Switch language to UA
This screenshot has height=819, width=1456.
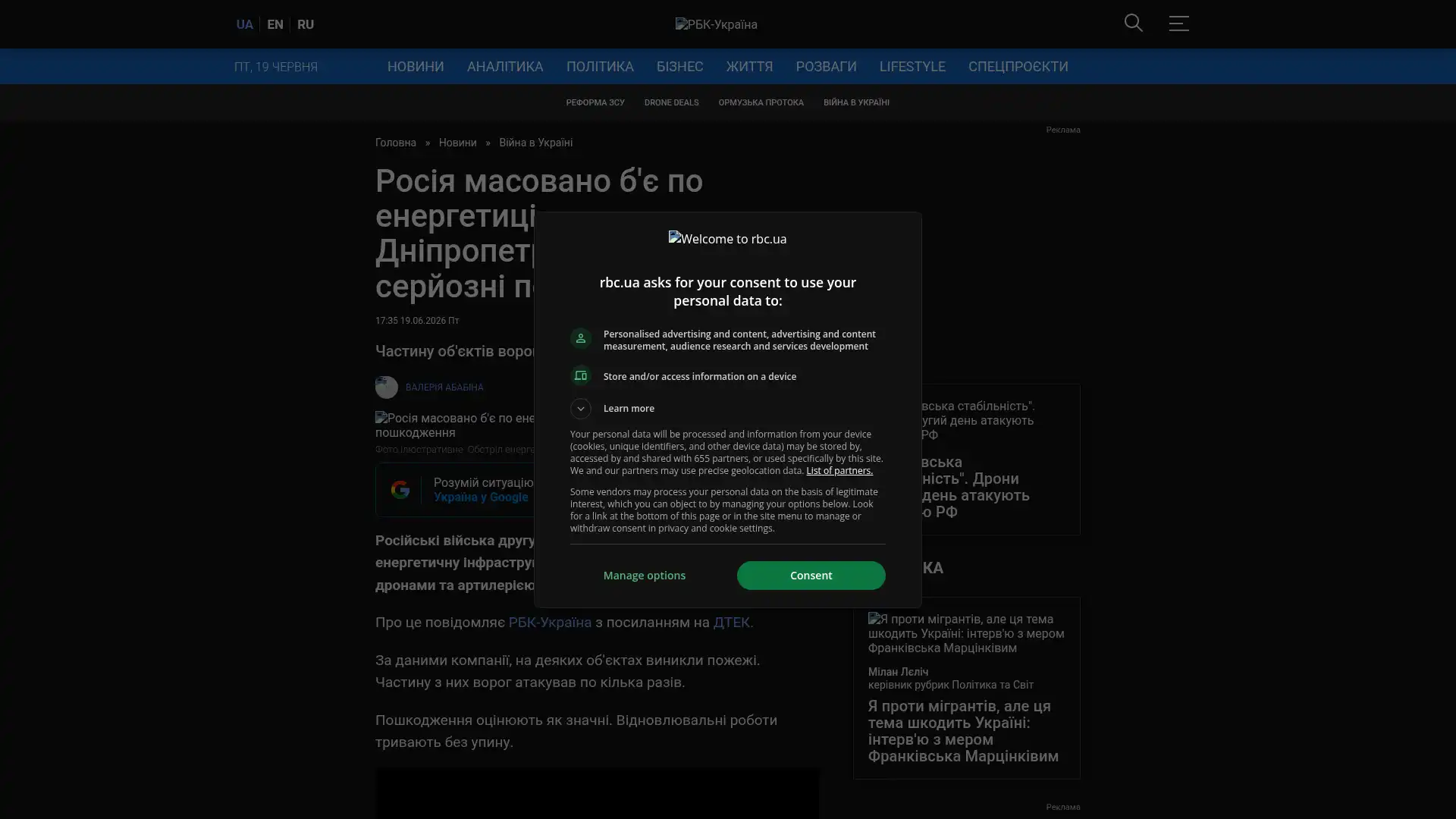coord(244,24)
